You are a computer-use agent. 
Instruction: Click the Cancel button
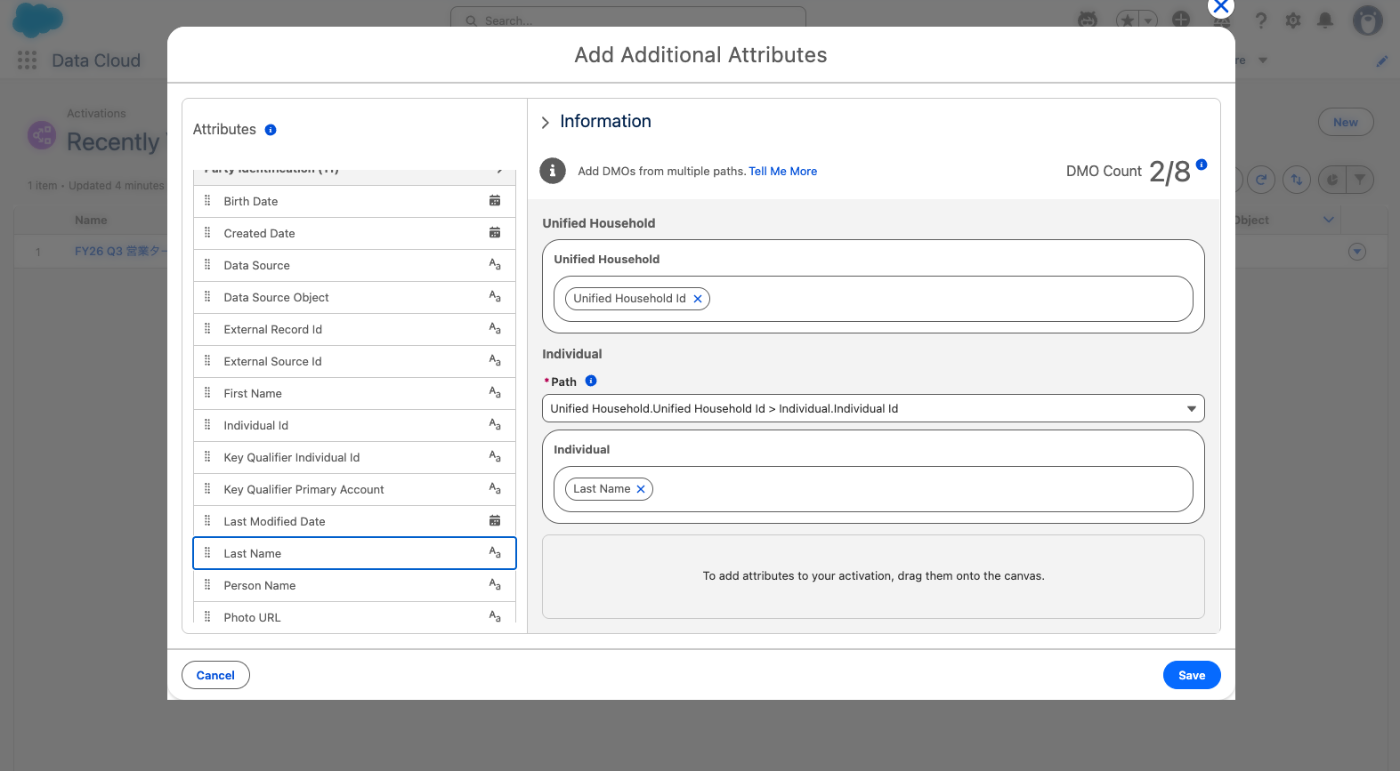coord(215,675)
